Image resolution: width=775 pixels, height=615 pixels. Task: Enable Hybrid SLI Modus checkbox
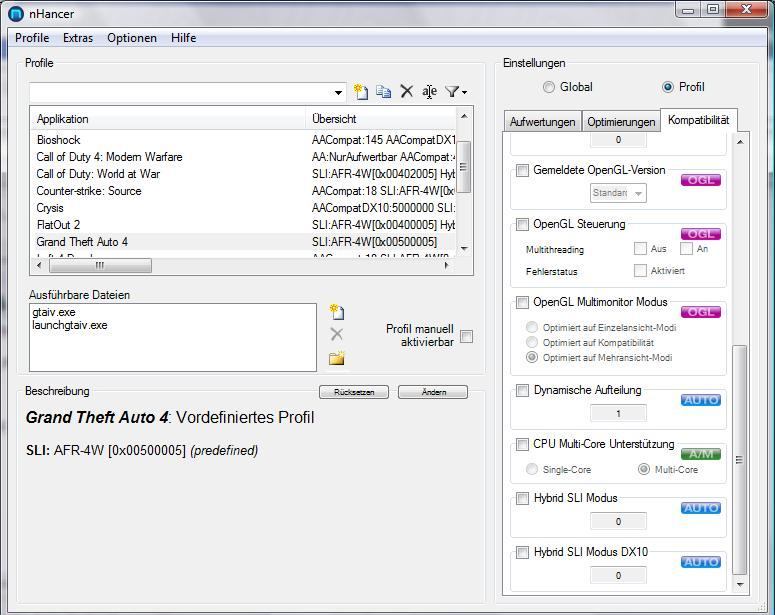coord(522,498)
